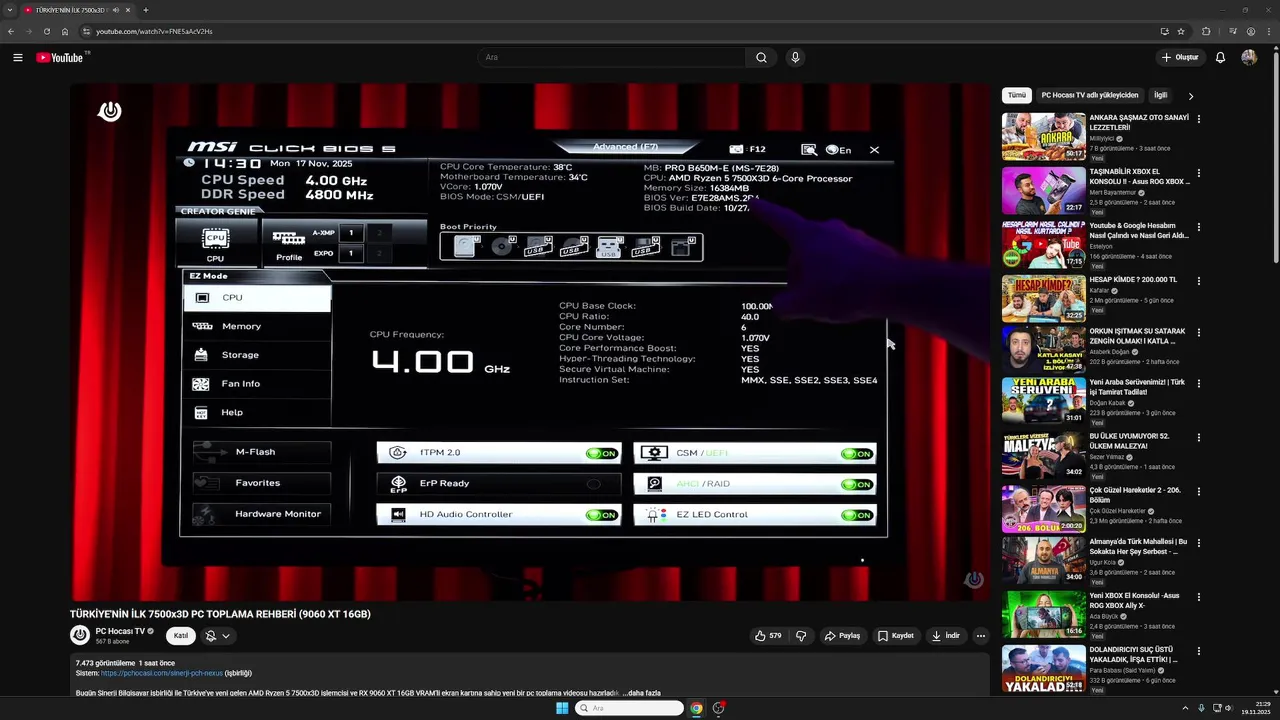Image resolution: width=1280 pixels, height=720 pixels.
Task: Open Taşınabilir Xbox El Konsolu video thumbnail
Action: click(1044, 190)
